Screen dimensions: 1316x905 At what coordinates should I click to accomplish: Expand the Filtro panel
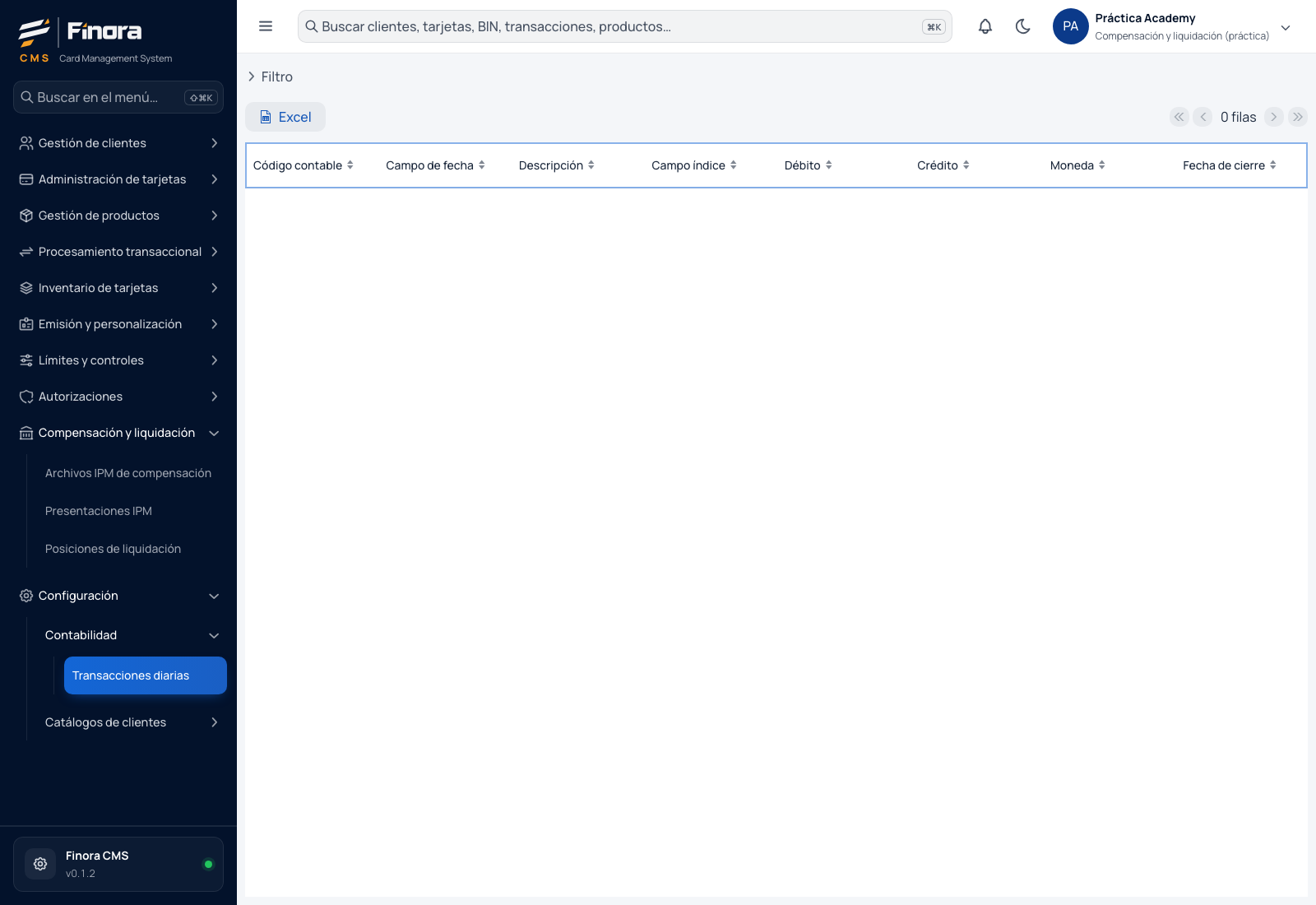coord(271,77)
